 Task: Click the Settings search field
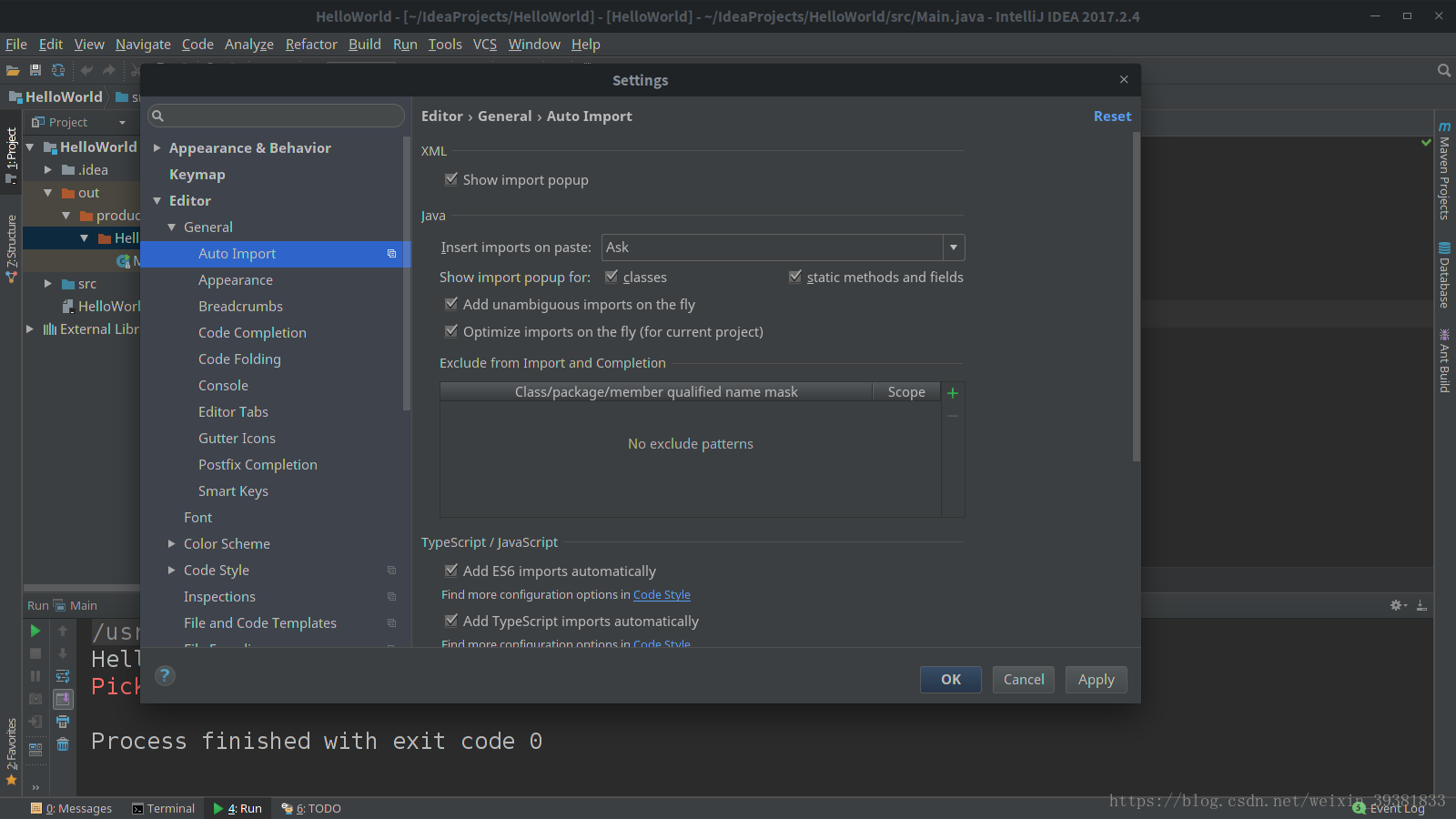[276, 116]
